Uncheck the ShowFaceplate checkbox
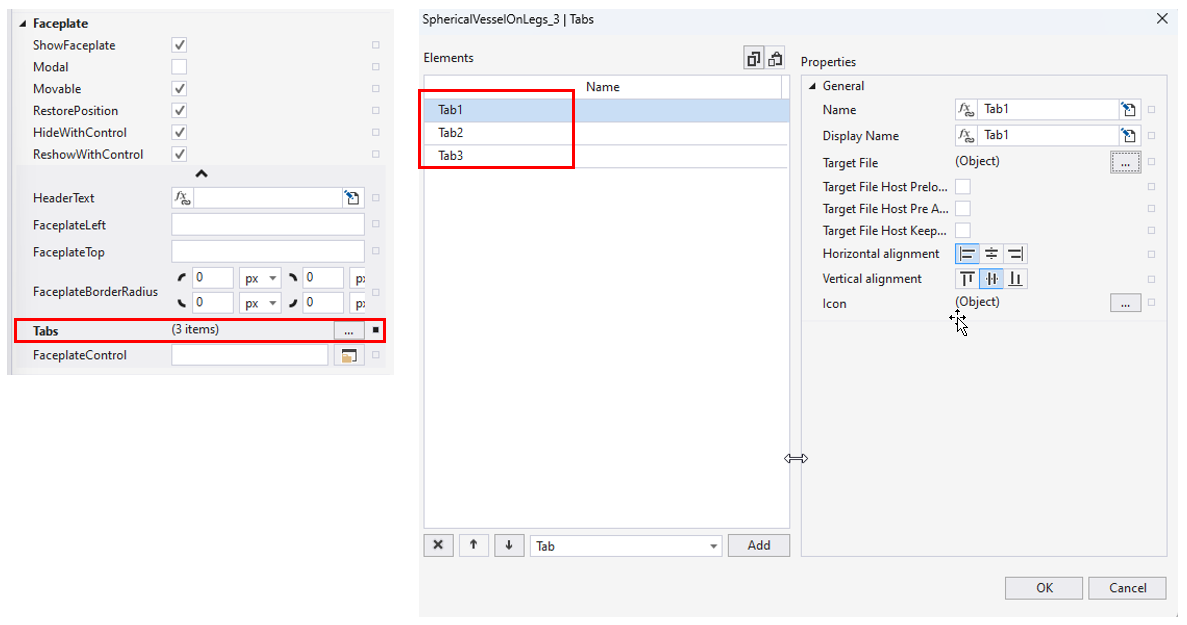Viewport: 1187px width, 625px height. (x=179, y=45)
